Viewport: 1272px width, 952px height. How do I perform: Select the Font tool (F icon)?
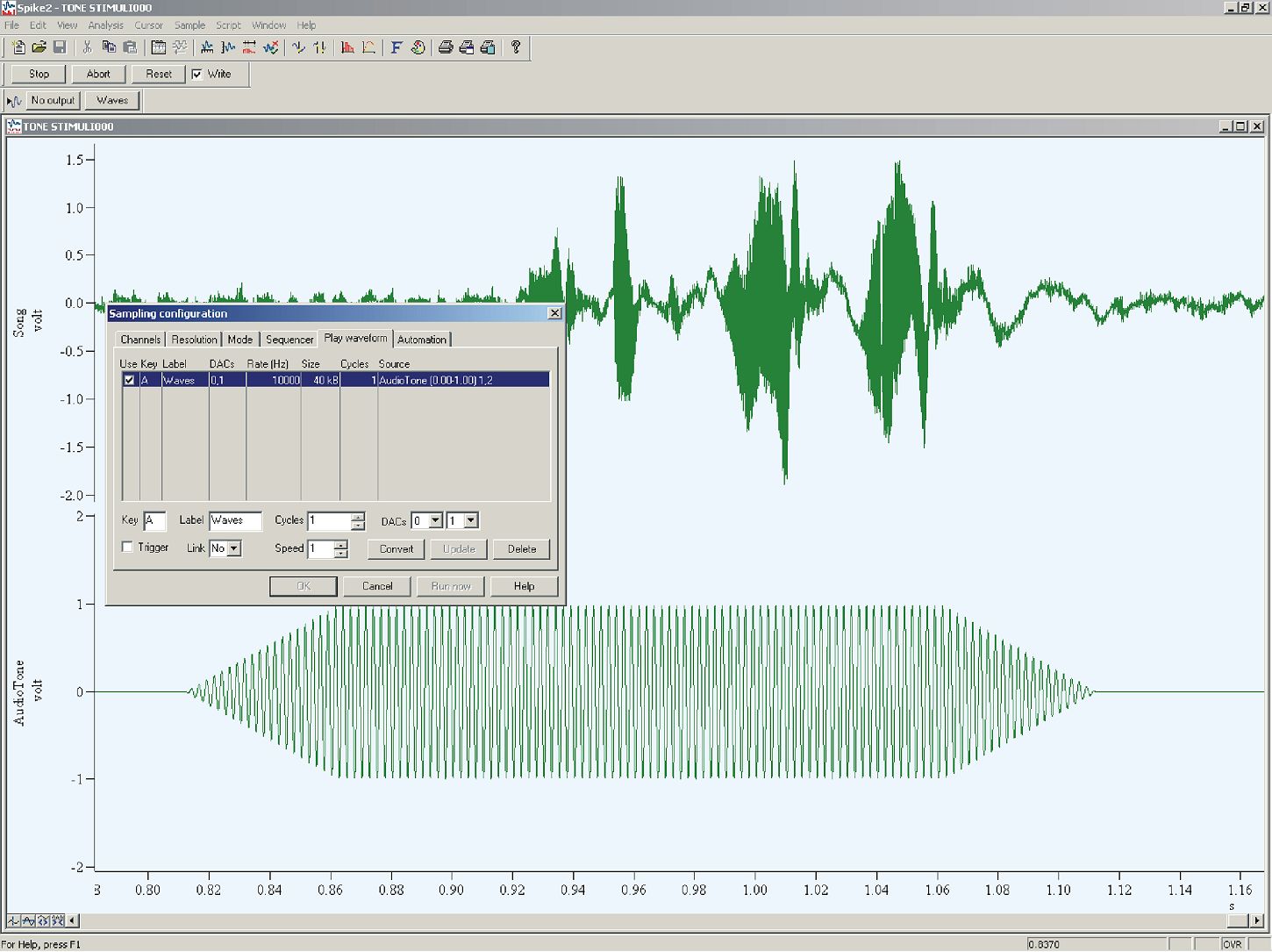(396, 47)
